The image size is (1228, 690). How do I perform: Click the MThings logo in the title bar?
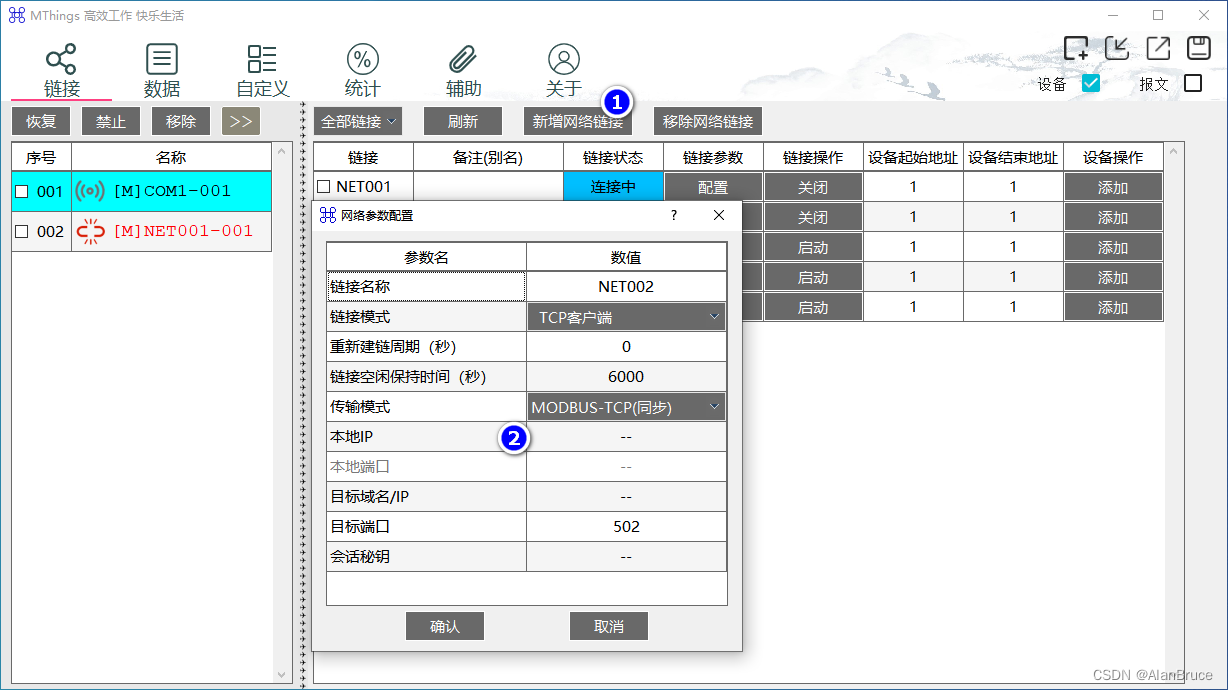[x=17, y=16]
